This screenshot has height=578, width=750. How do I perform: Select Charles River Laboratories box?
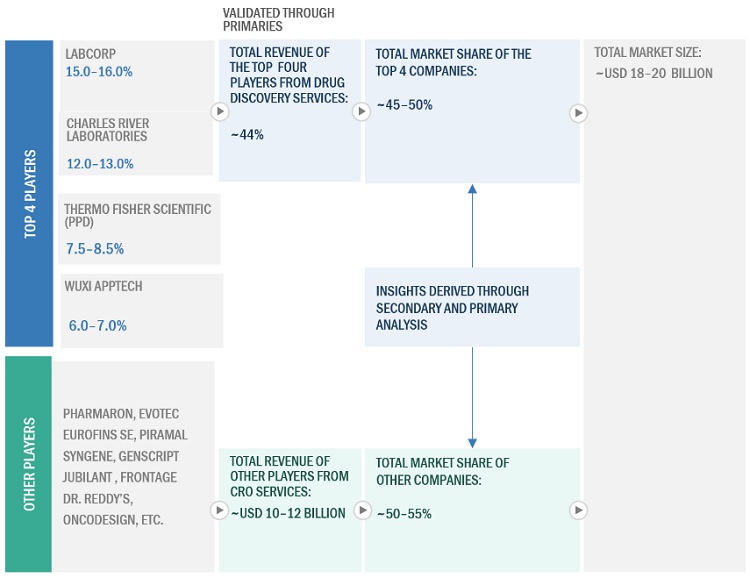coord(135,143)
